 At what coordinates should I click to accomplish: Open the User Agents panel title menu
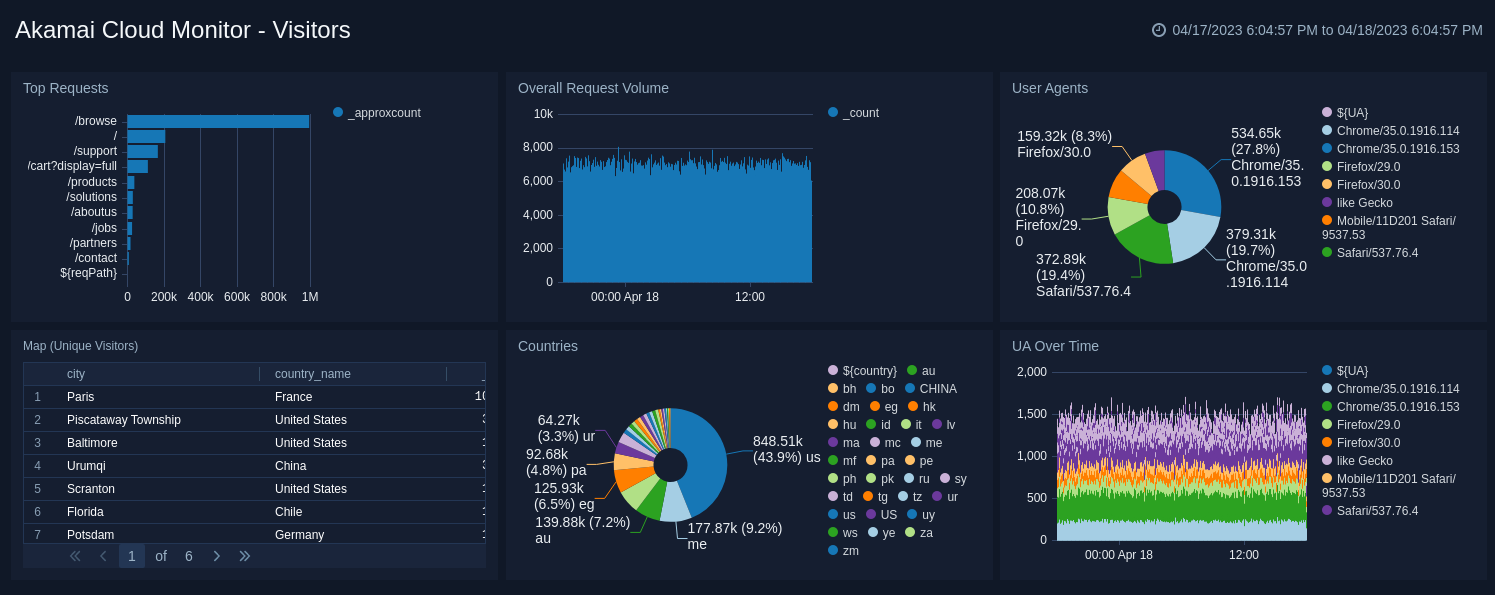1048,88
